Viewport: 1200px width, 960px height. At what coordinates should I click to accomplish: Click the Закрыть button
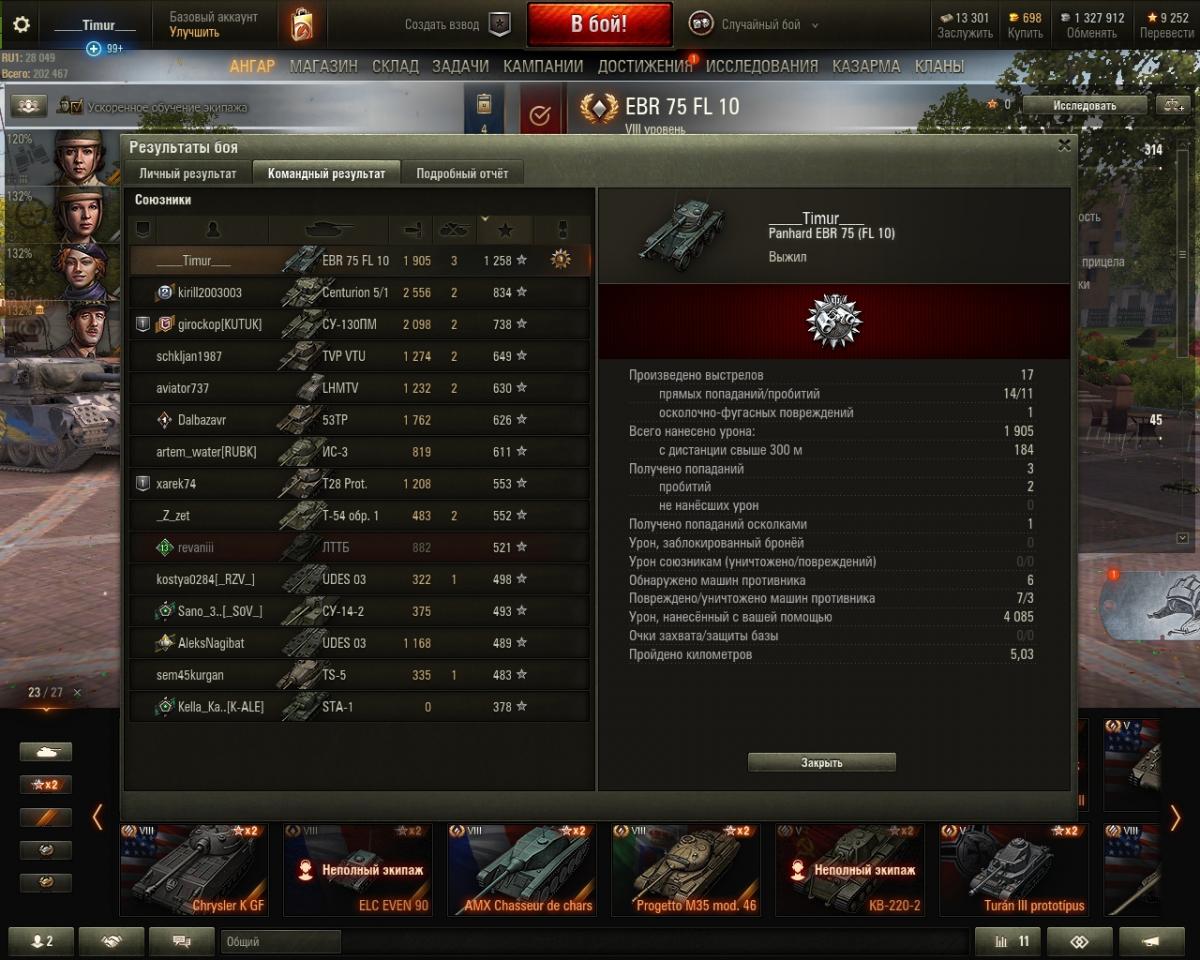[x=822, y=762]
